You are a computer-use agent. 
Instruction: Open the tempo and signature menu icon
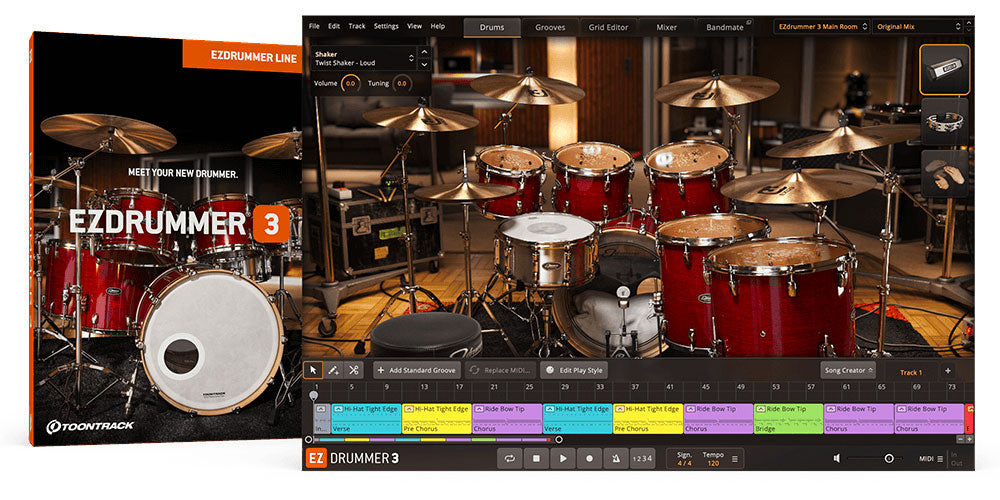point(735,459)
